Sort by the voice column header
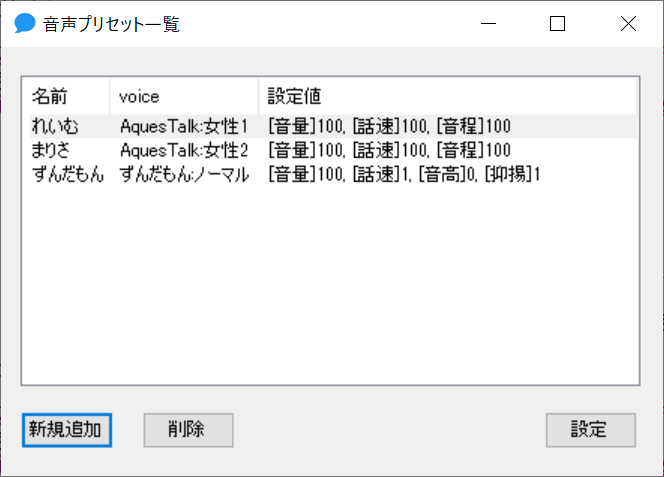 184,96
